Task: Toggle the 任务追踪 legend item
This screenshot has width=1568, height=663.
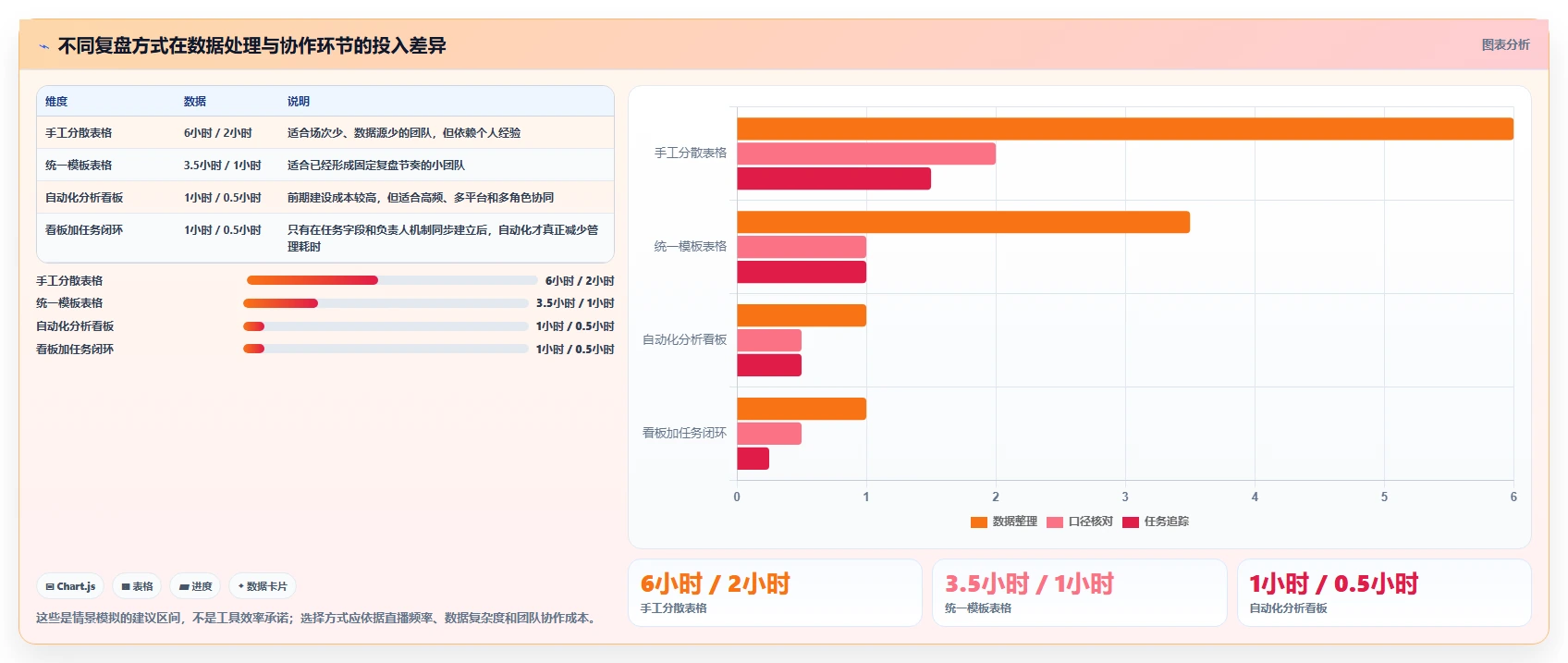Action: coord(1156,522)
